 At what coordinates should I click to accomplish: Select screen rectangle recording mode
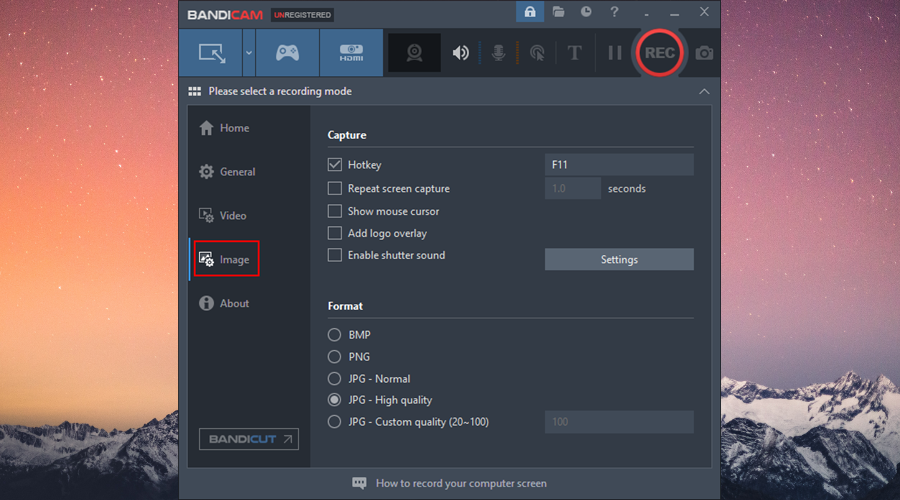pyautogui.click(x=211, y=53)
